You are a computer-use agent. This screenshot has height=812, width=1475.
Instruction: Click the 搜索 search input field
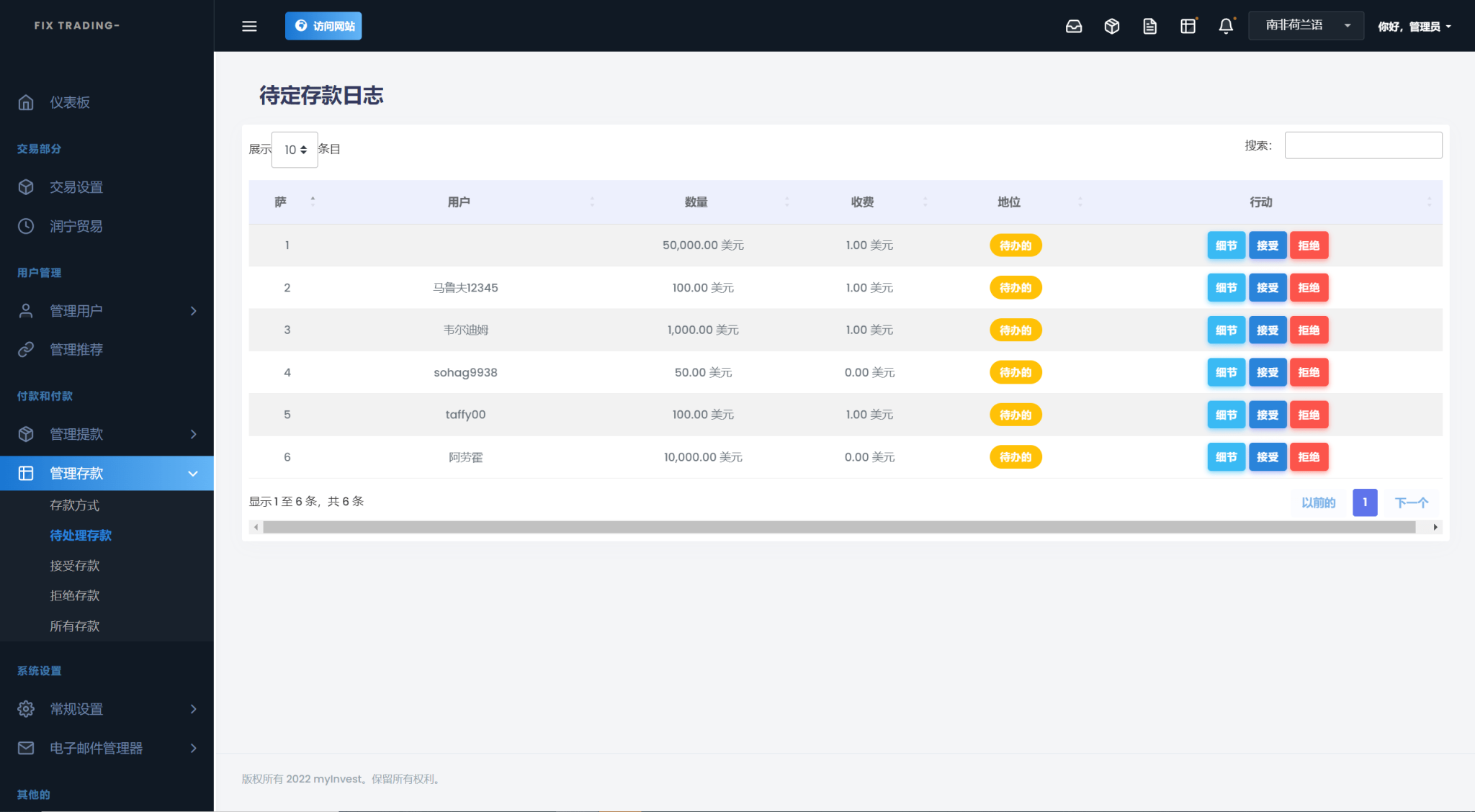pyautogui.click(x=1363, y=145)
